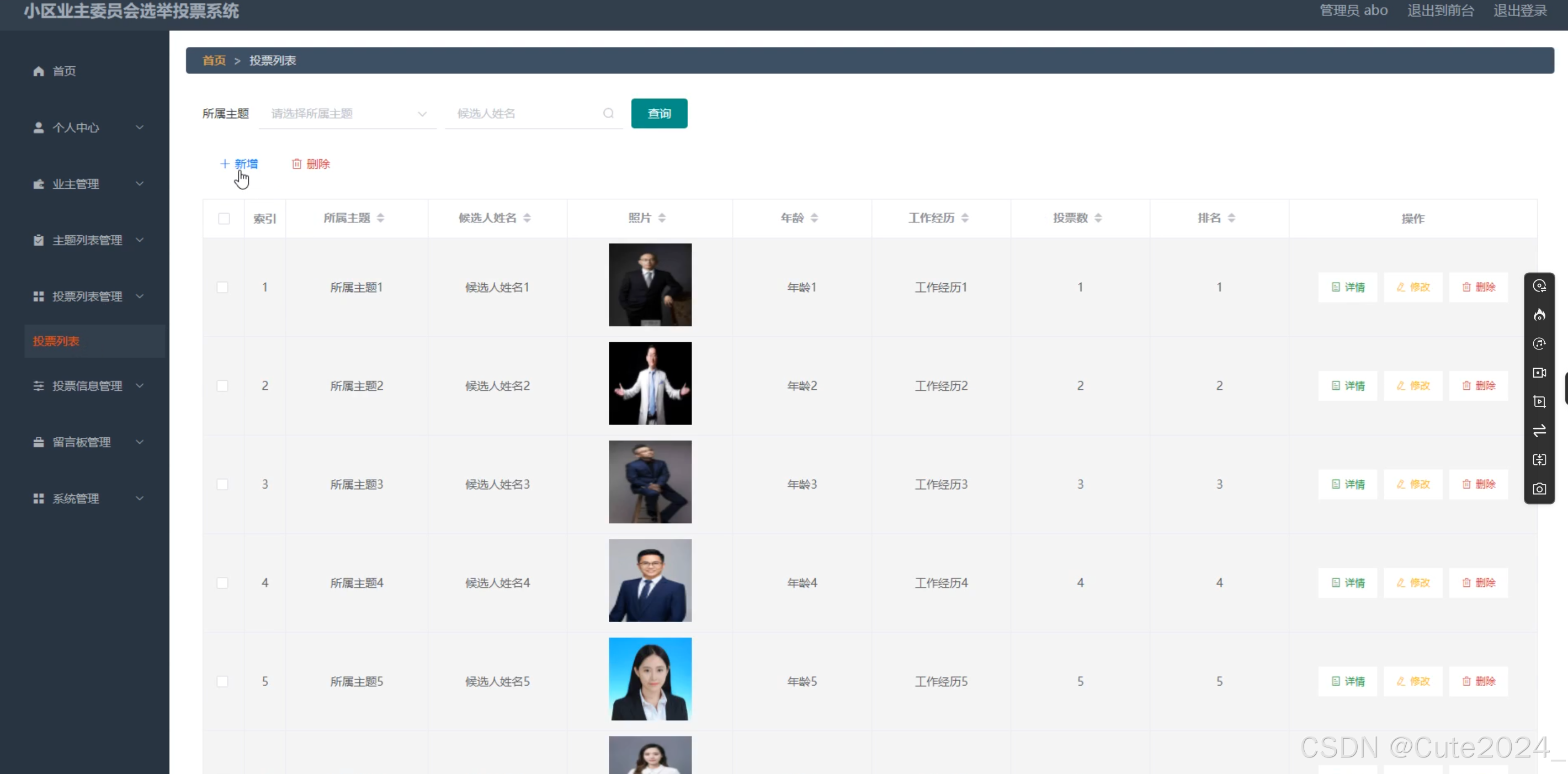
Task: Check the checkbox for row 所属主题5
Action: pos(223,681)
